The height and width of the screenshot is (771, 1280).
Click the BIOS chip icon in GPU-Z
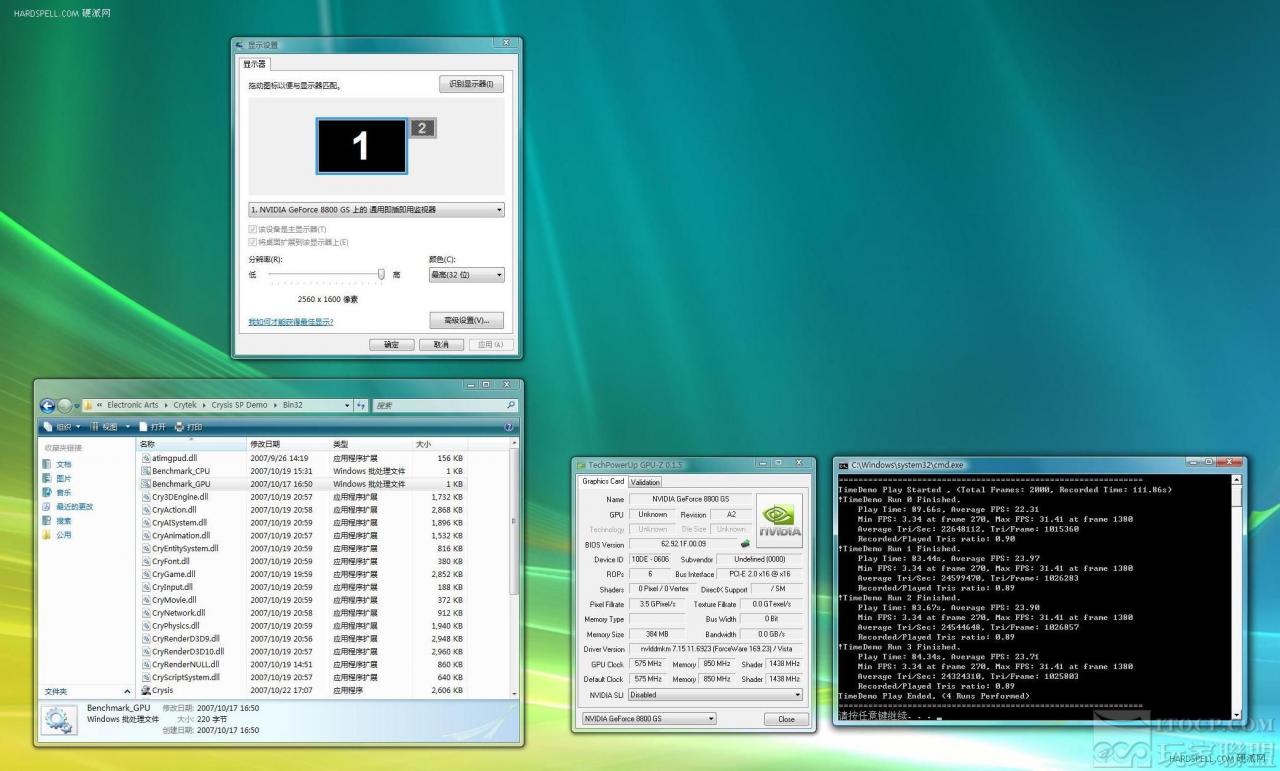pos(745,543)
